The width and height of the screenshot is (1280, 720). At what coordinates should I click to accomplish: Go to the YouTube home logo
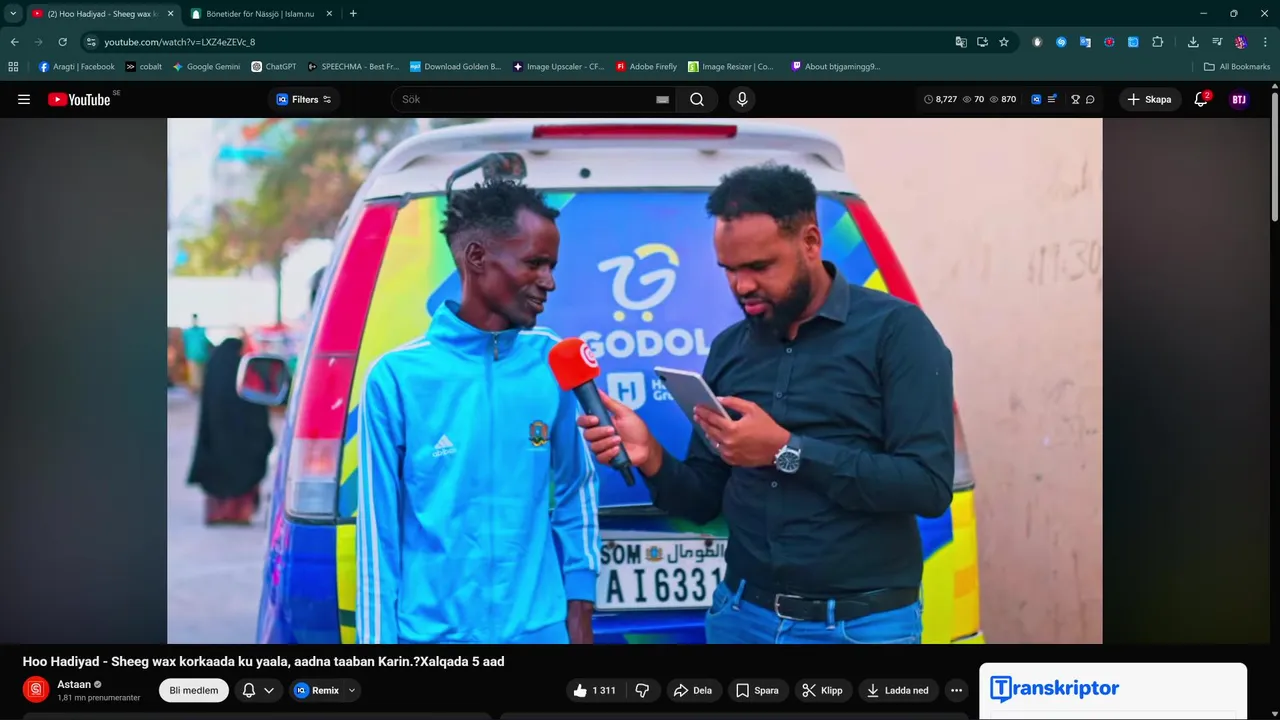tap(79, 99)
